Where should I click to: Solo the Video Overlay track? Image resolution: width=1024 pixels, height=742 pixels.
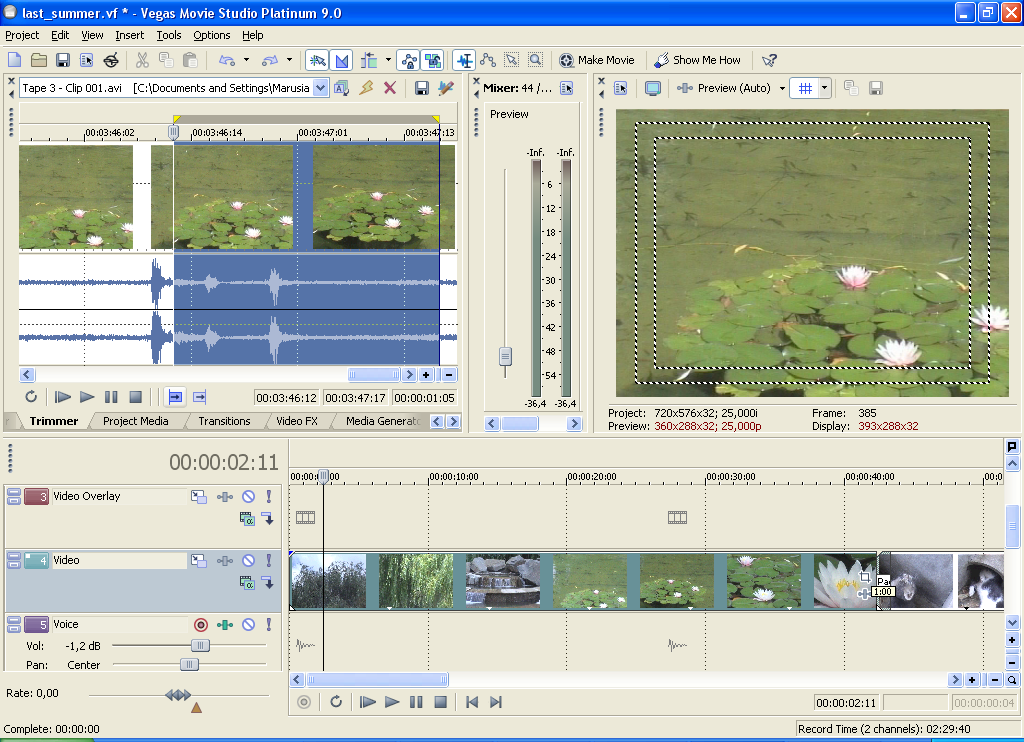(268, 496)
